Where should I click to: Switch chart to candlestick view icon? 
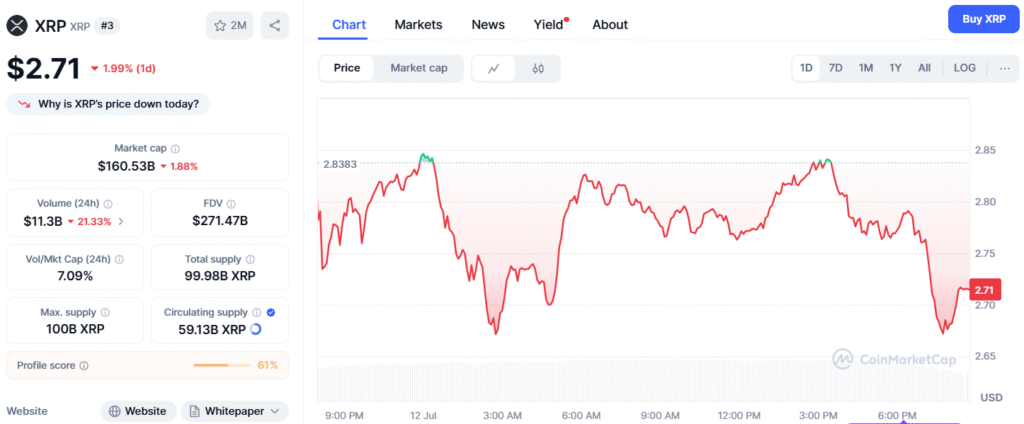click(x=538, y=68)
